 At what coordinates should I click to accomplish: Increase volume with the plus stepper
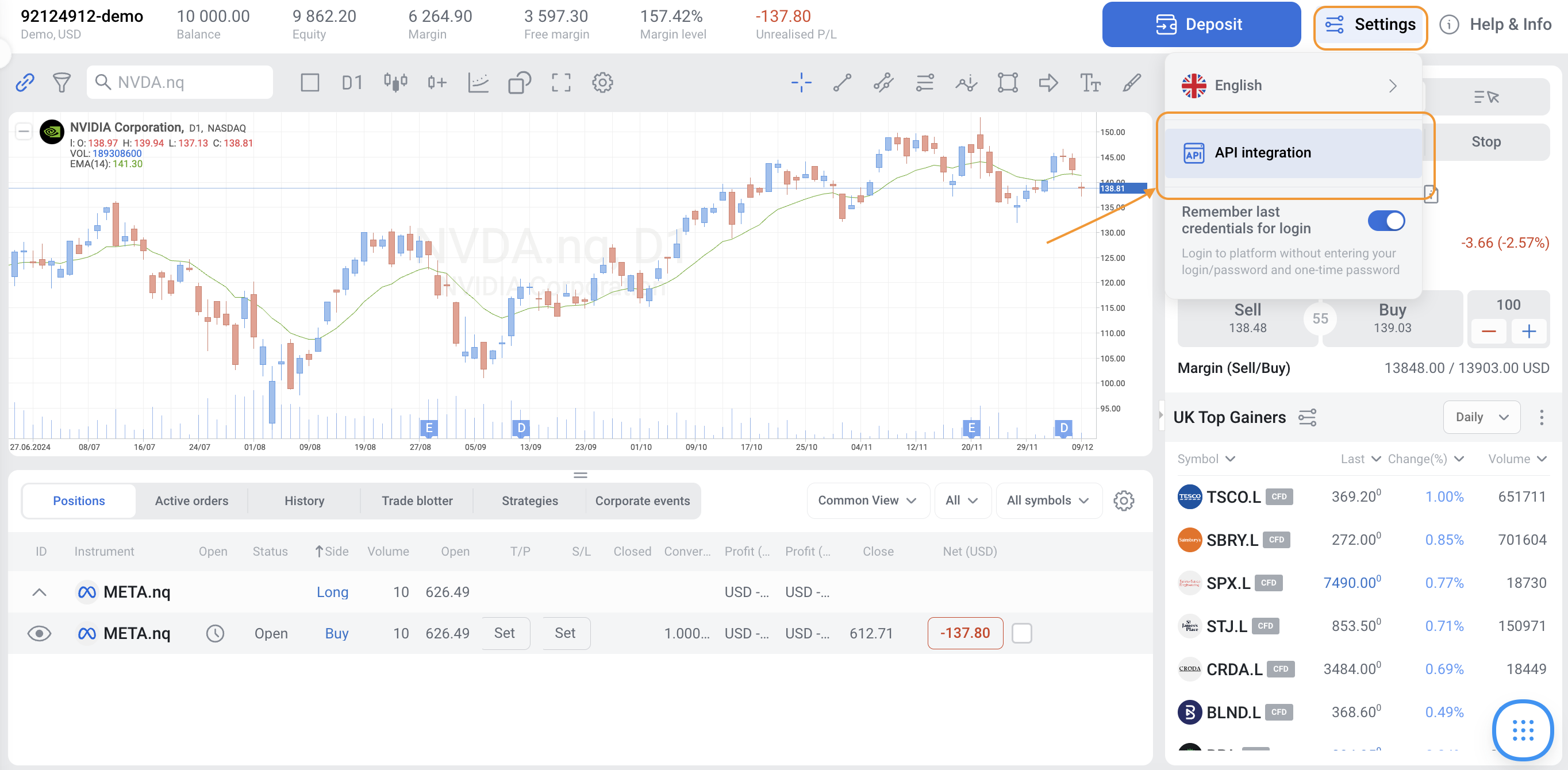1528,332
